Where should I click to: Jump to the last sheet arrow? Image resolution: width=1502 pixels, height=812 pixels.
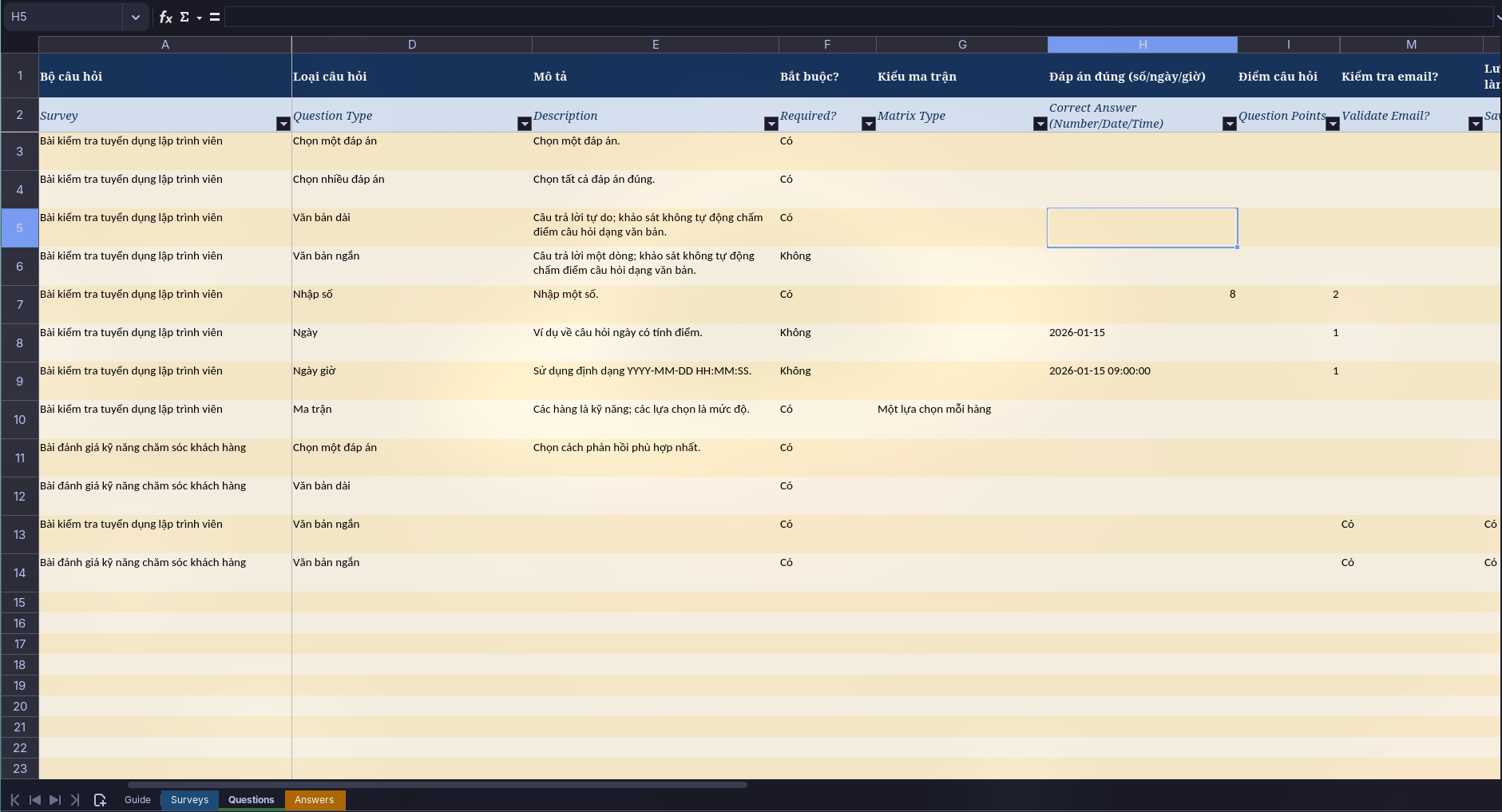pyautogui.click(x=75, y=800)
